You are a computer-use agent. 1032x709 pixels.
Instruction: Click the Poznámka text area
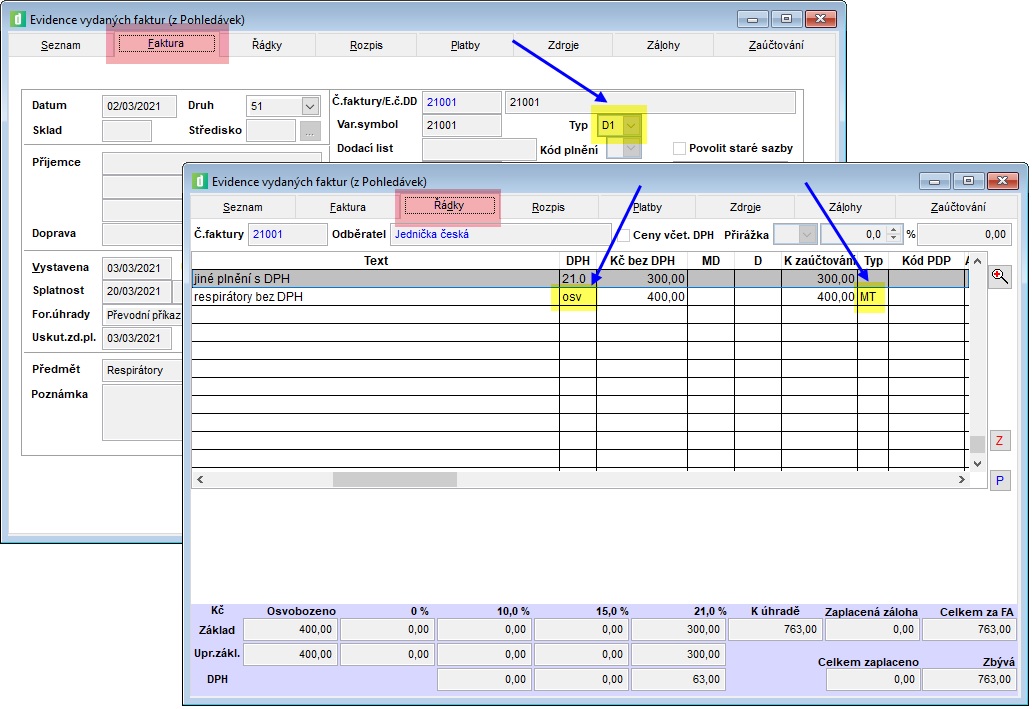(x=142, y=412)
